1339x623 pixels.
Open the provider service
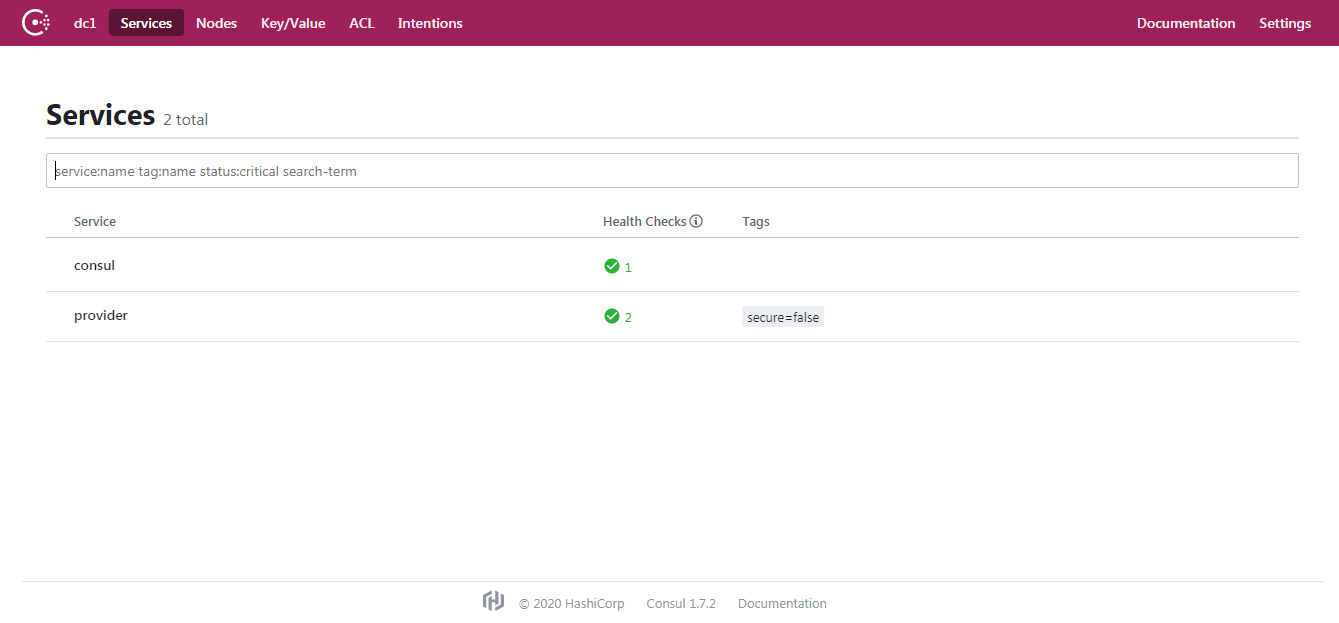point(101,315)
